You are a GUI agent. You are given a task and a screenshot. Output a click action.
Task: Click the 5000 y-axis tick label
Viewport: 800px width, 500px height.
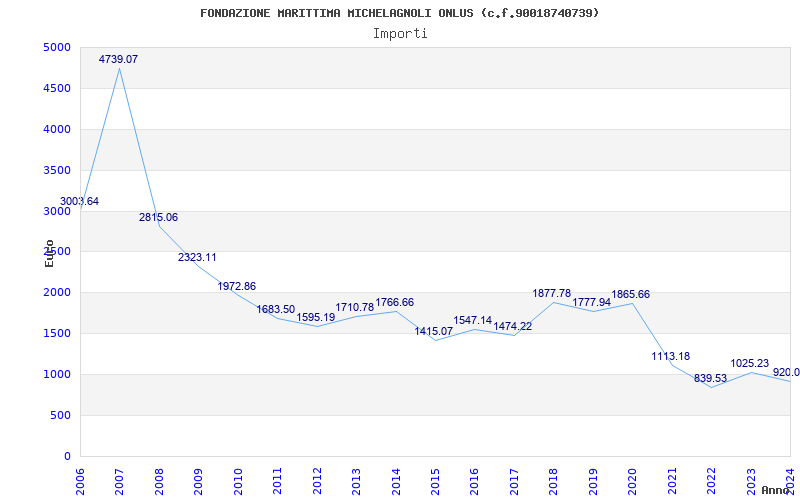[x=57, y=47]
